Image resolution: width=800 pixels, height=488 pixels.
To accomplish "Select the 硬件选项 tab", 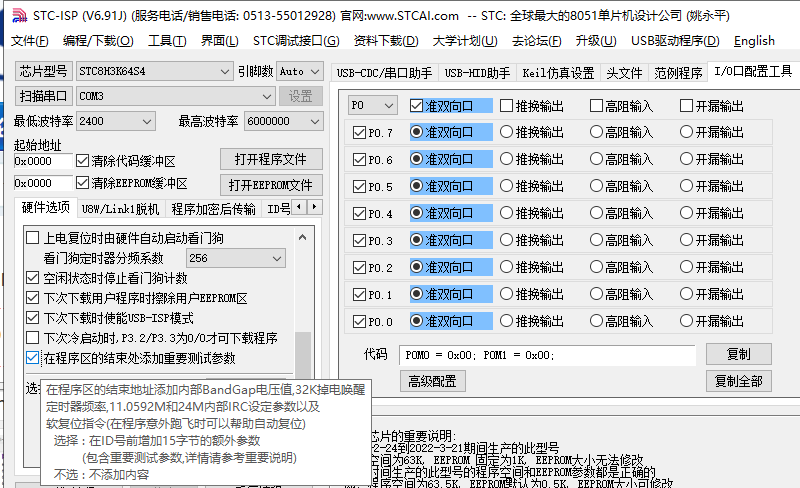I will tap(45, 207).
